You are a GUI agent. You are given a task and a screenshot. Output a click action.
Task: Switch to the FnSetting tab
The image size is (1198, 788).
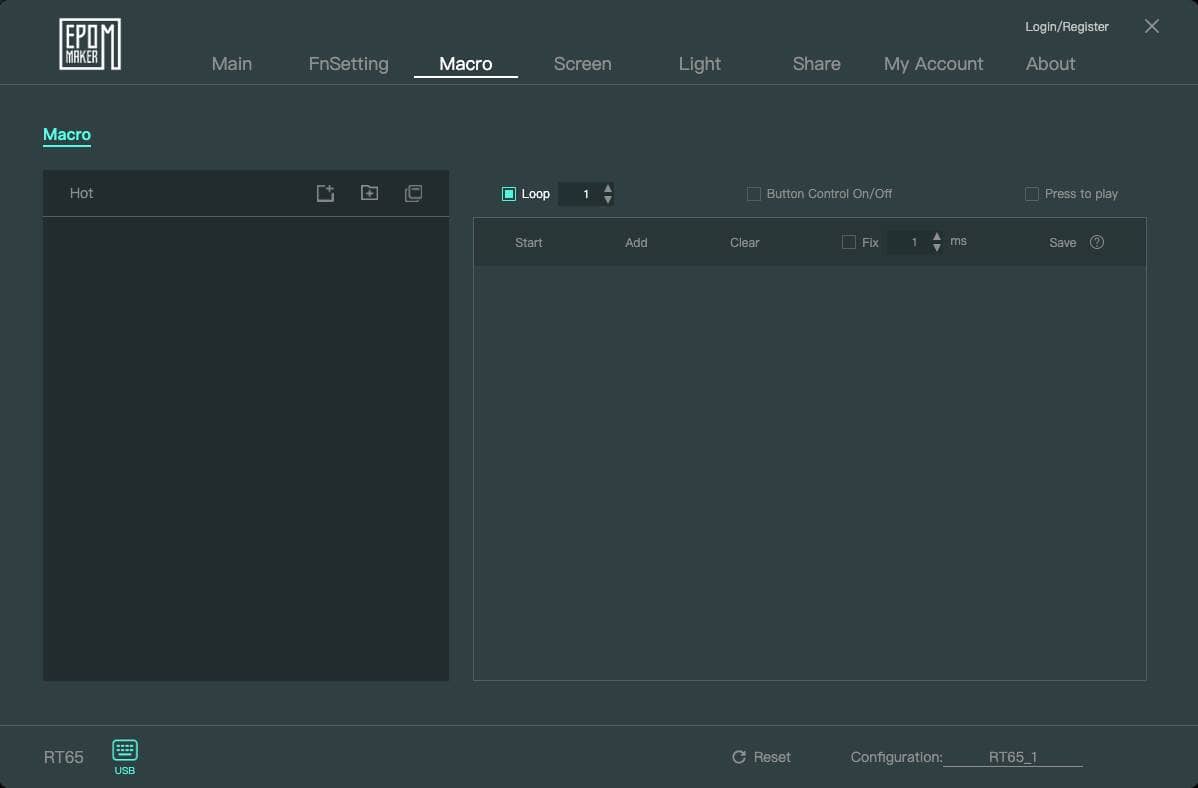point(348,64)
